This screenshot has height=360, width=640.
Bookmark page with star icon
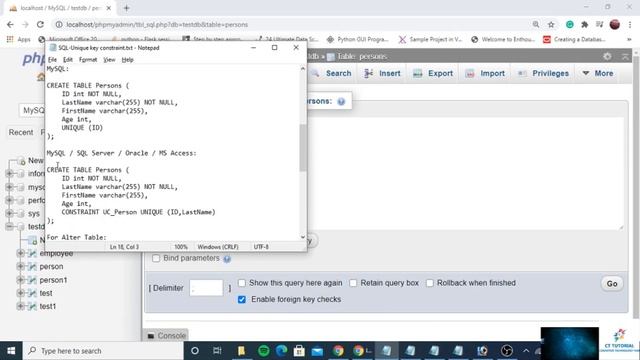[551, 25]
